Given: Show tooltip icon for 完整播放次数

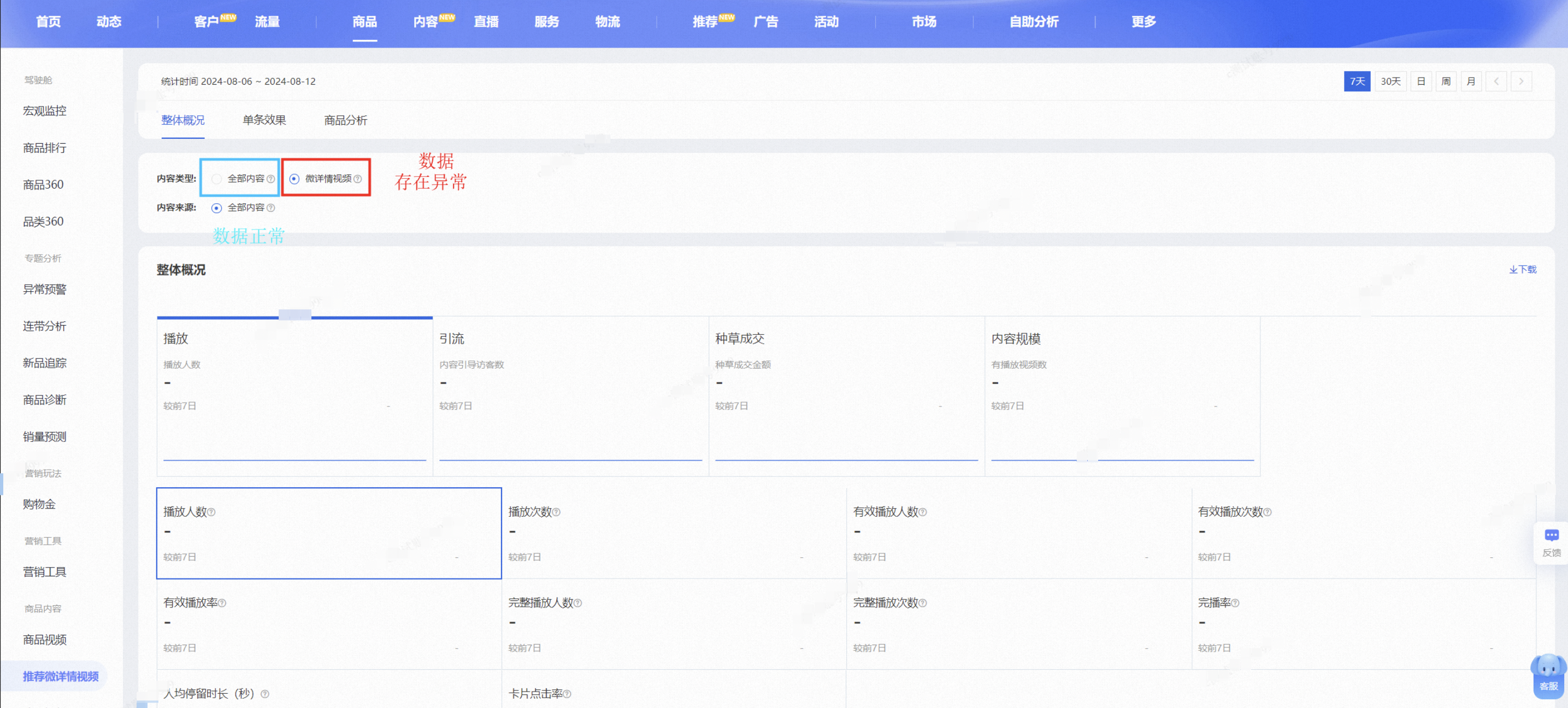Looking at the screenshot, I should point(923,603).
